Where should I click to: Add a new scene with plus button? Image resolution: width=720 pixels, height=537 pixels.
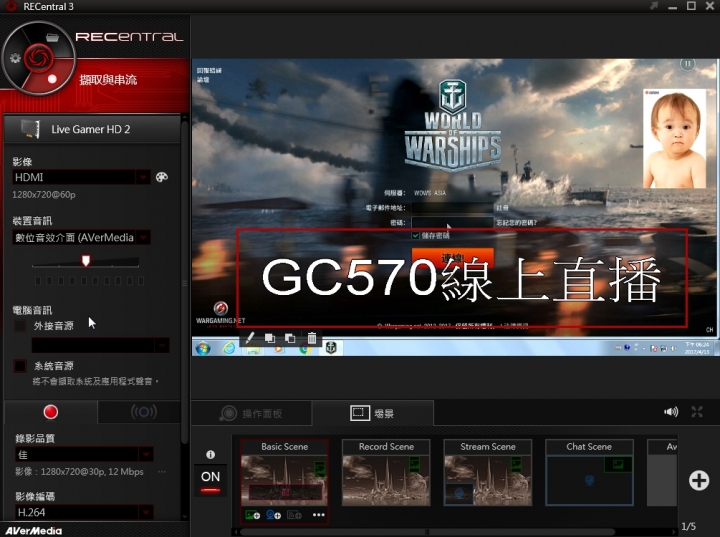[x=698, y=480]
